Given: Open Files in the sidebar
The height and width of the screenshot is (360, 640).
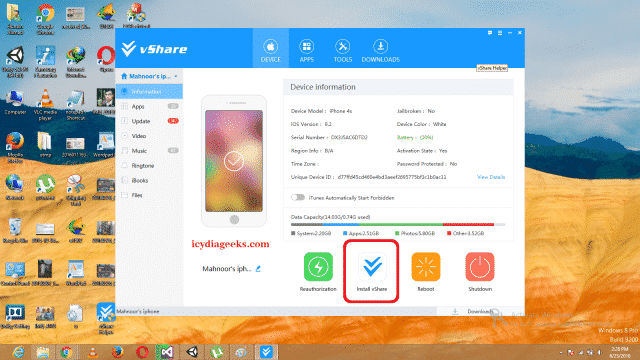Looking at the screenshot, I should coord(149,195).
